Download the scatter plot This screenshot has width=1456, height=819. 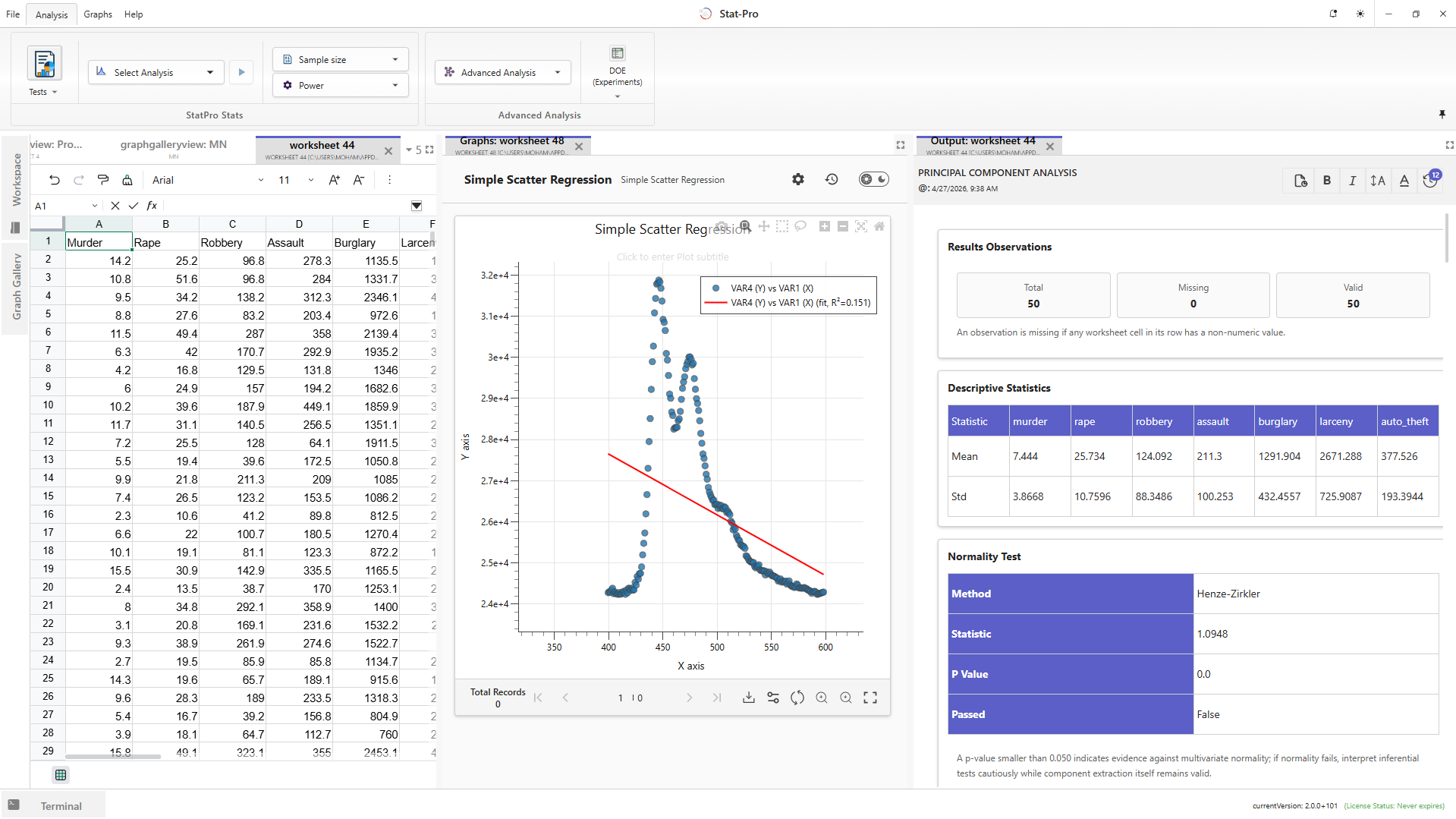click(x=749, y=698)
